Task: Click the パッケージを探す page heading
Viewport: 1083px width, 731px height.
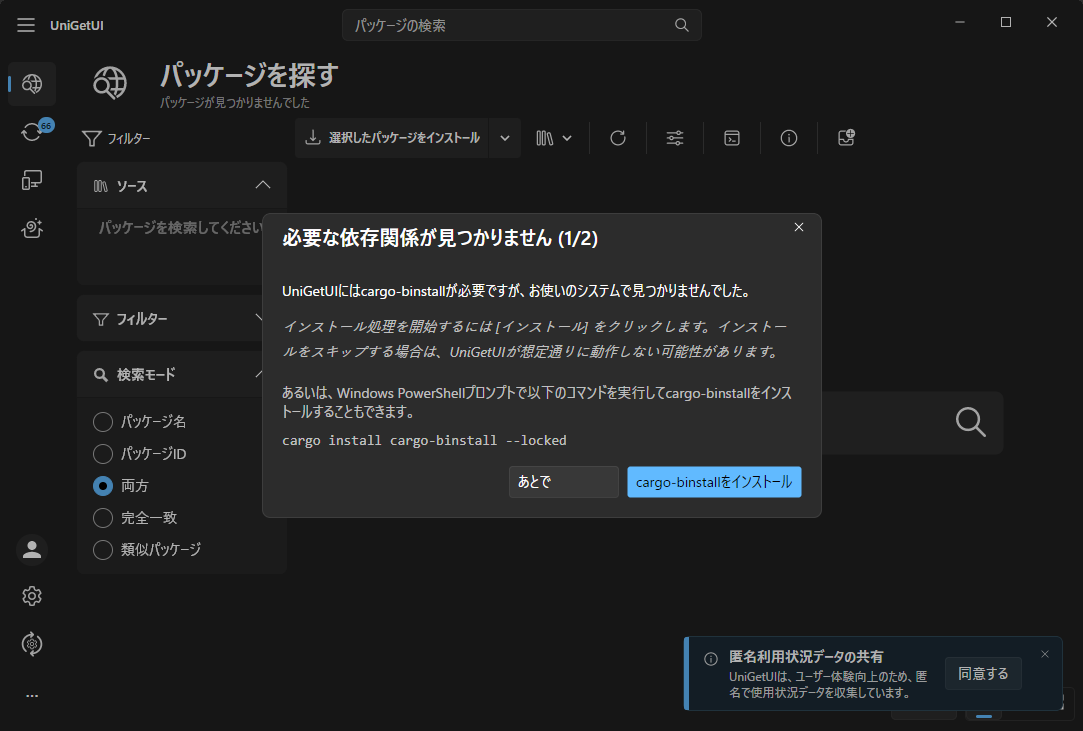Action: (x=249, y=75)
